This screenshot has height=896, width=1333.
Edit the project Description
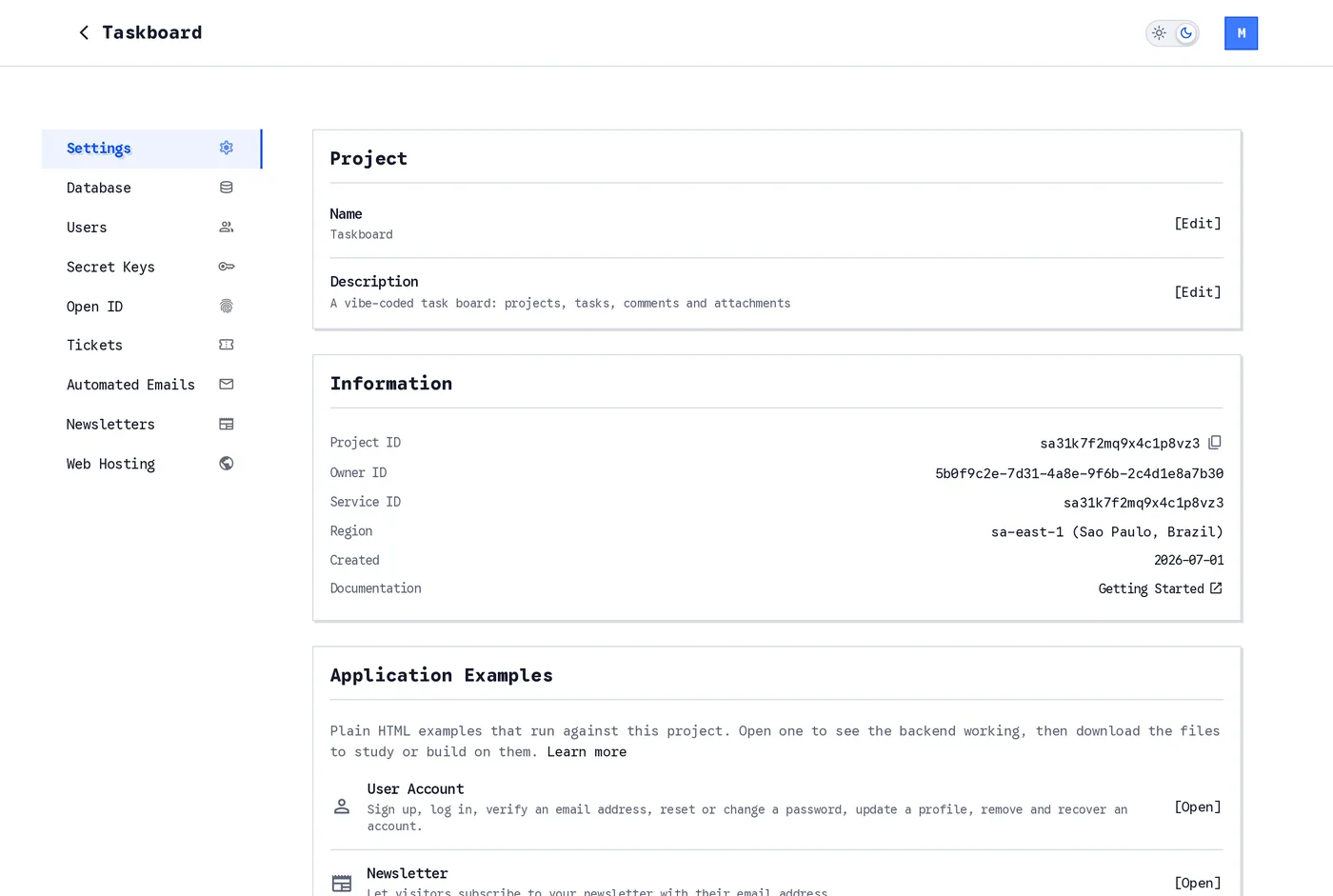pos(1197,292)
